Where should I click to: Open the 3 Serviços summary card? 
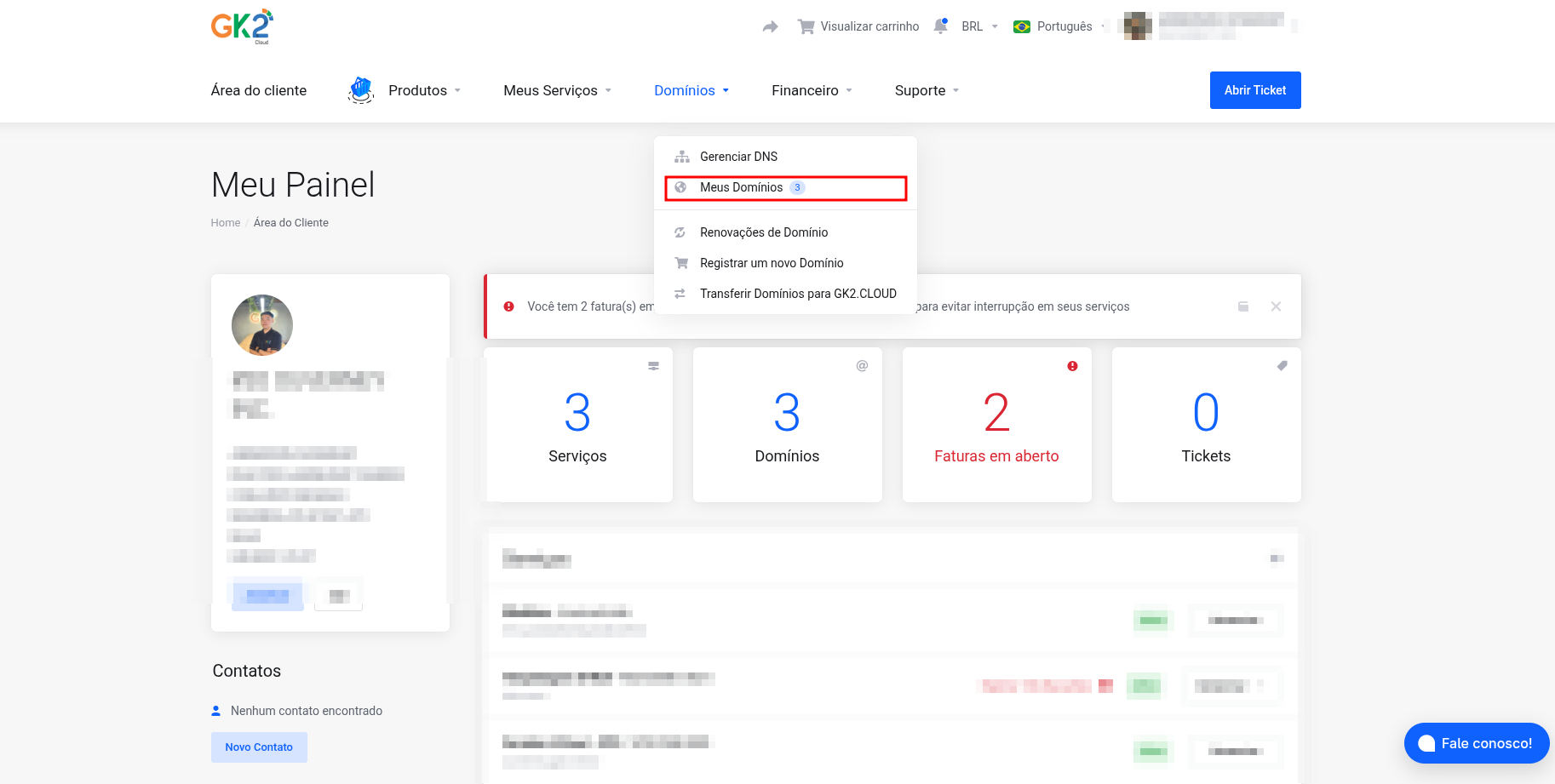point(578,425)
